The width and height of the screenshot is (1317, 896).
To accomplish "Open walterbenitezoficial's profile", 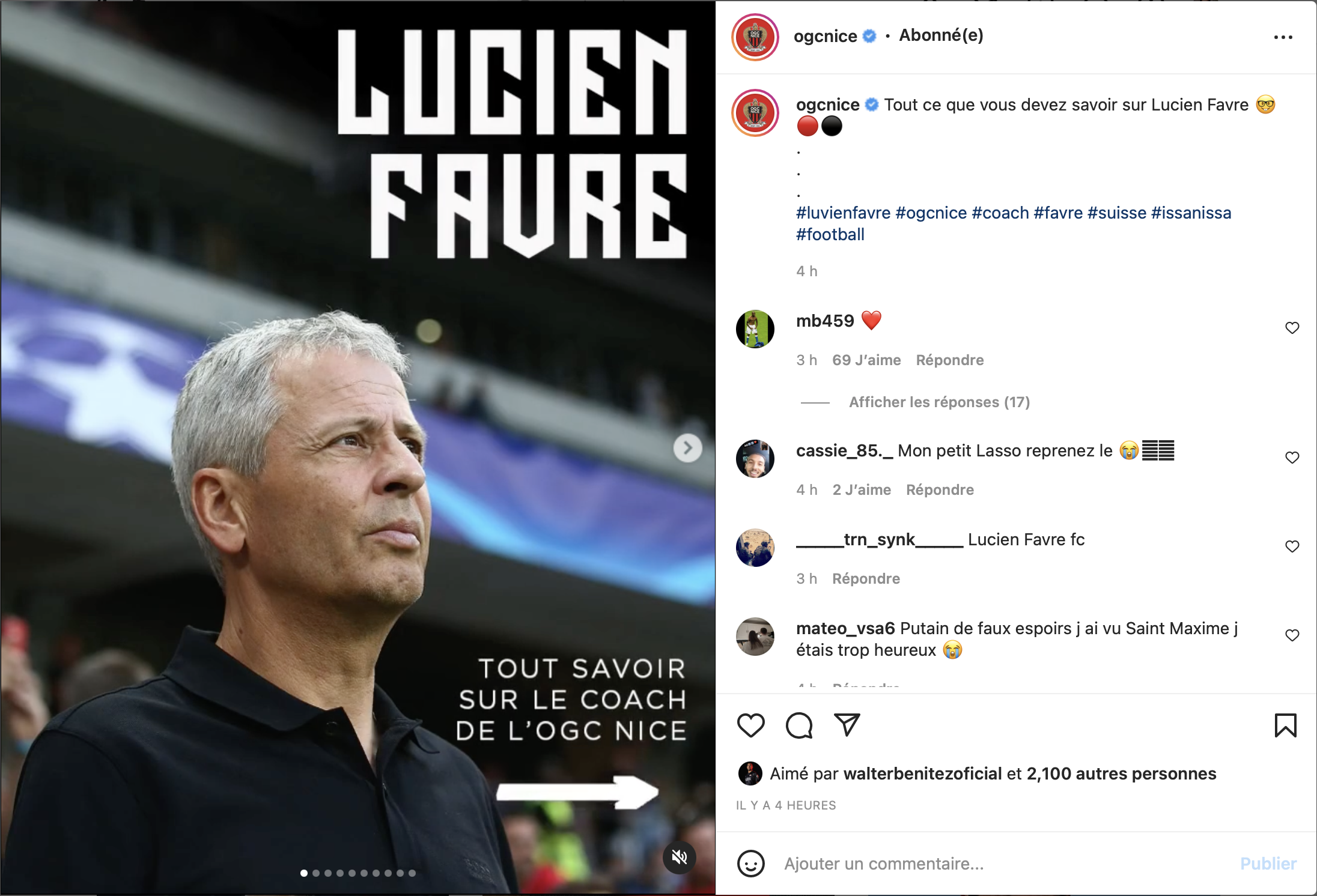I will point(922,773).
